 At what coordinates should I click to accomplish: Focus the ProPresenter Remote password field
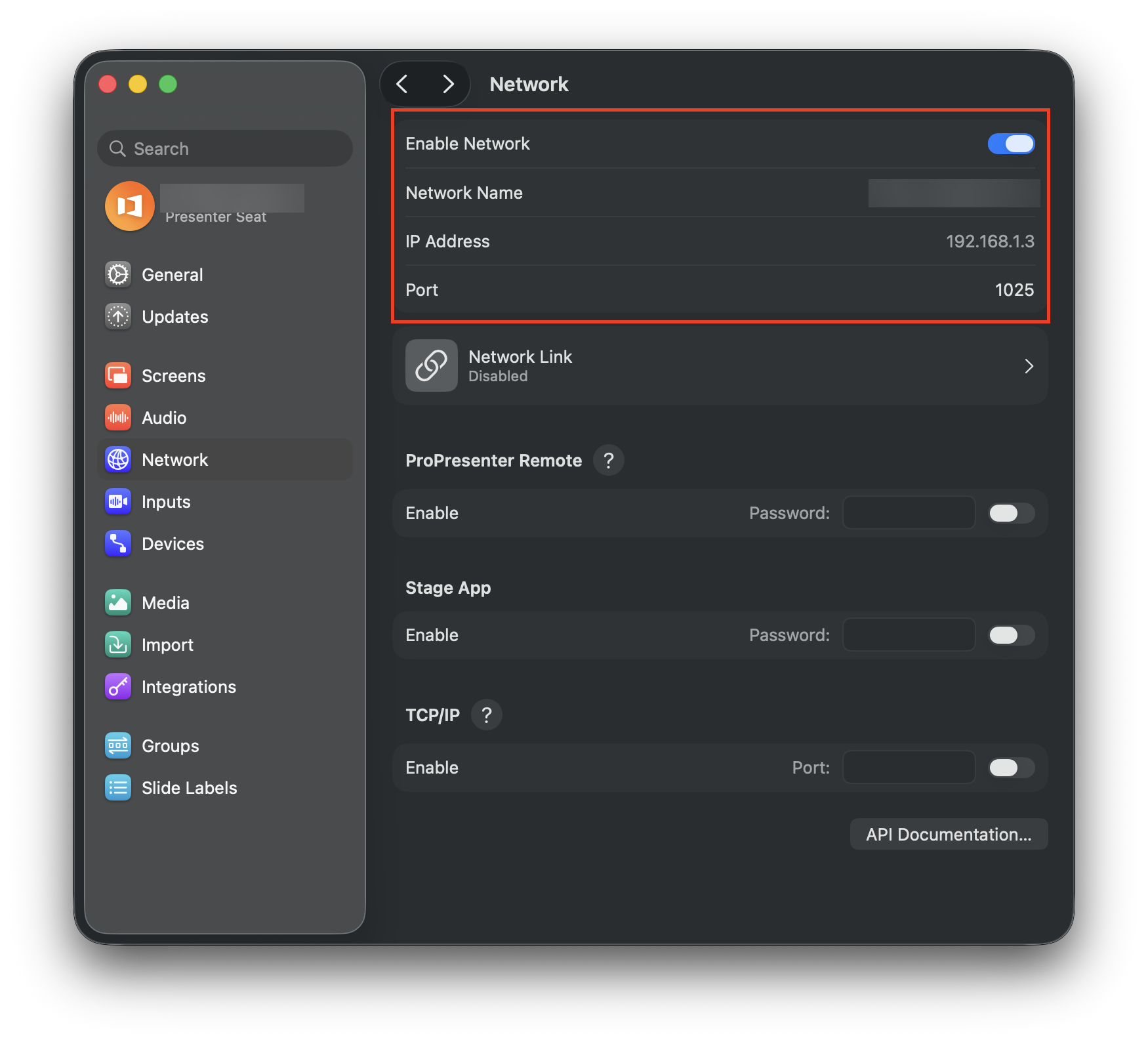click(x=909, y=512)
